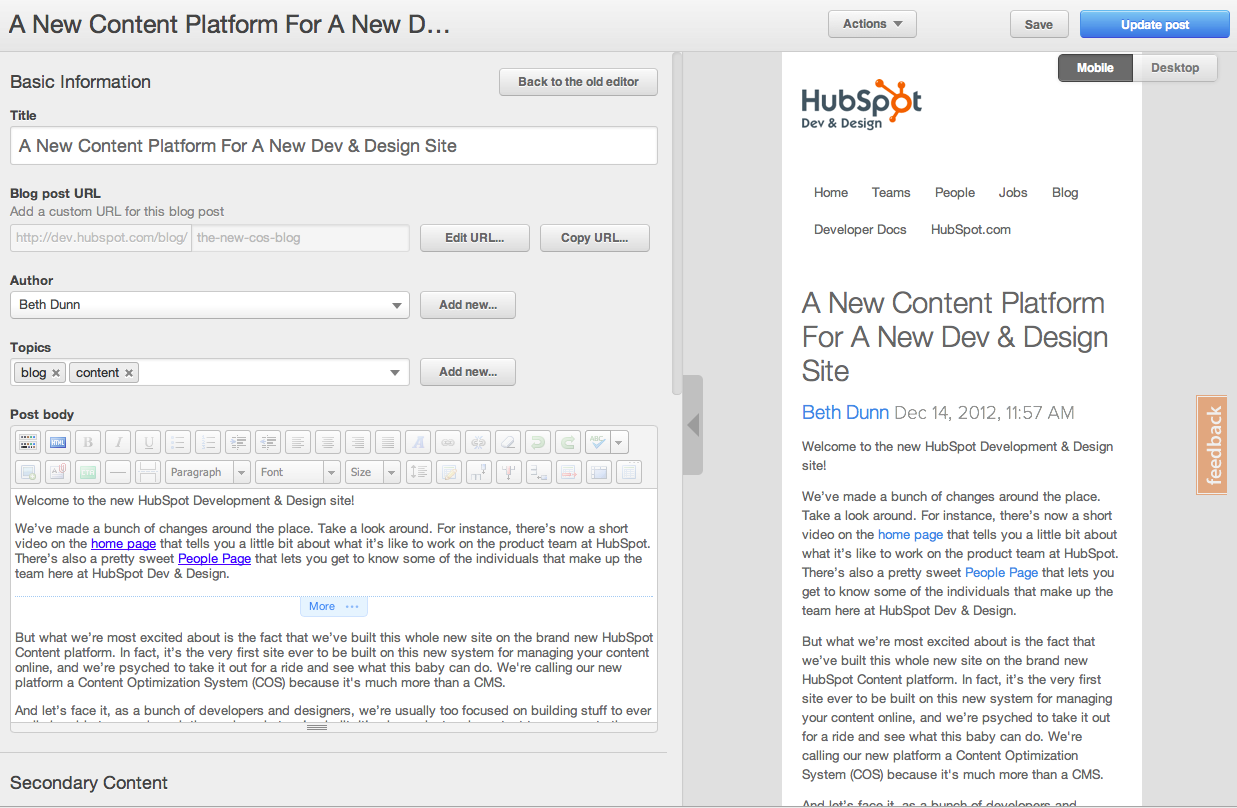Screen dimensions: 1237x808
Task: Click the redo arrow in toolbar
Action: (568, 442)
